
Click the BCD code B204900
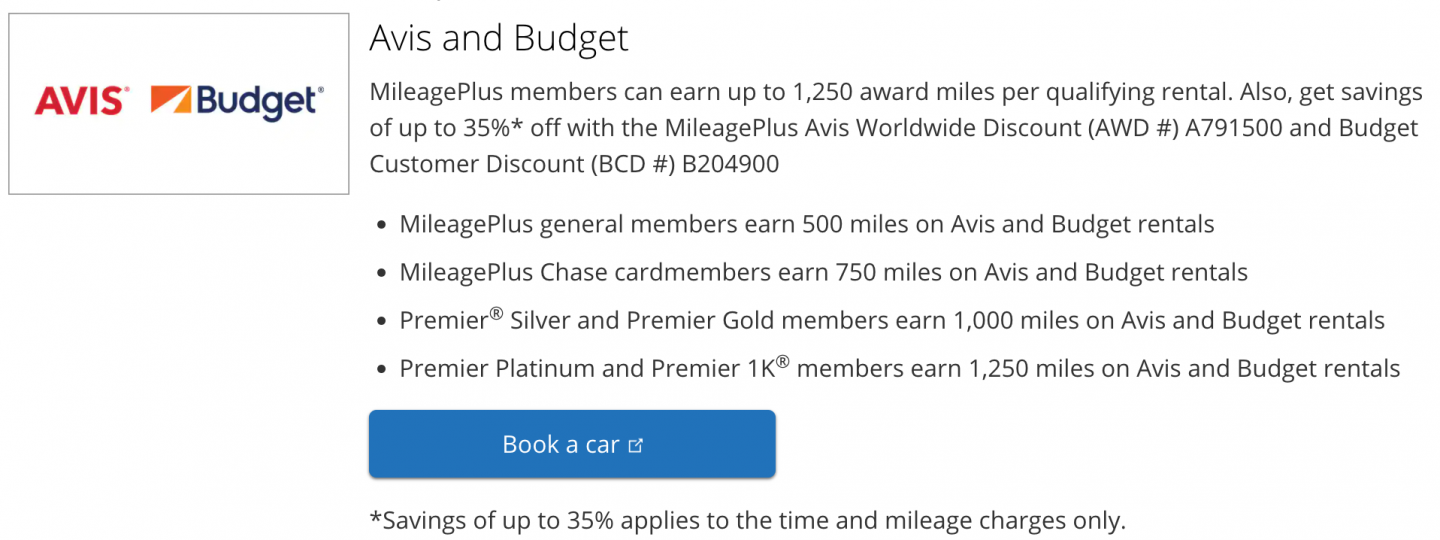[730, 164]
